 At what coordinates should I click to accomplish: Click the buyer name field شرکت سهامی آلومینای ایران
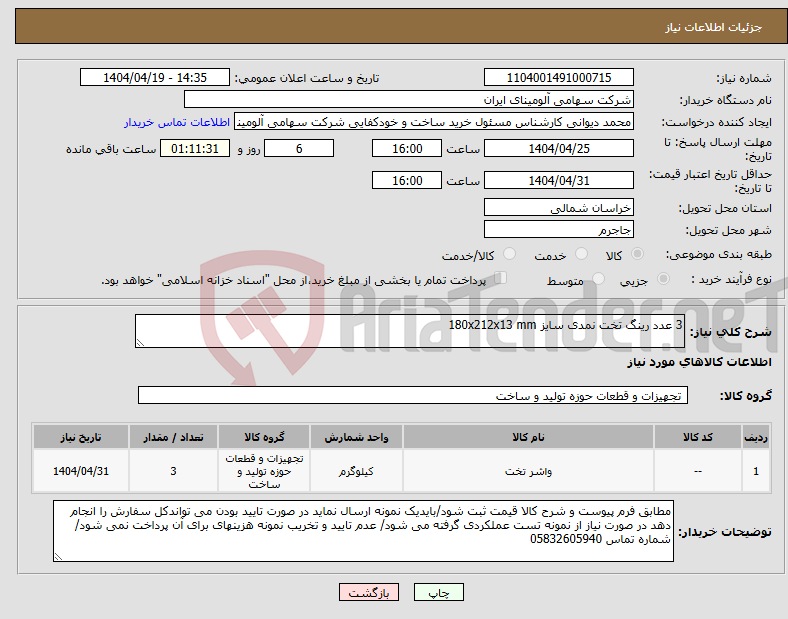pos(408,99)
